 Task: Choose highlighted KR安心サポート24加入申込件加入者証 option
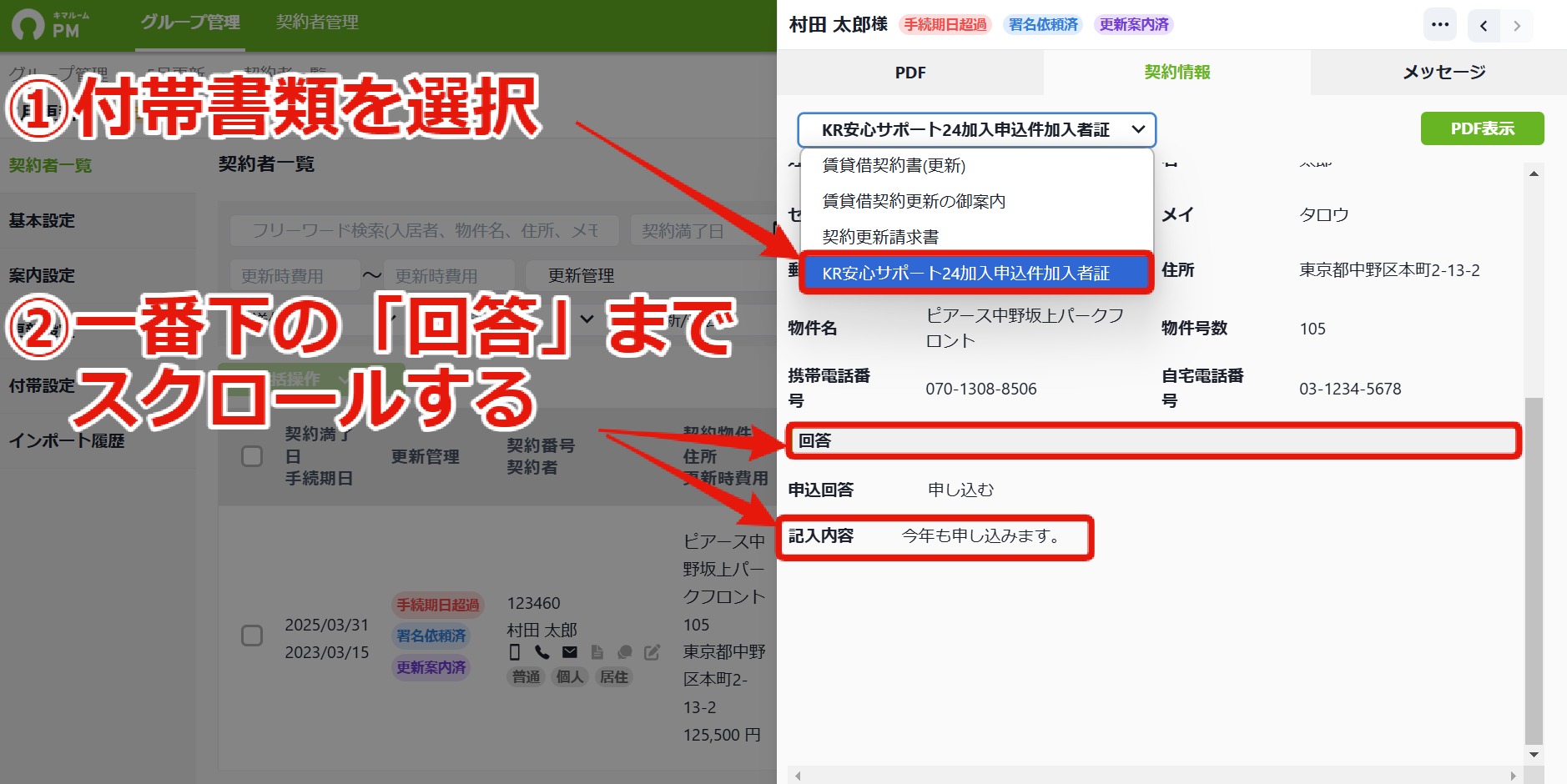(976, 273)
